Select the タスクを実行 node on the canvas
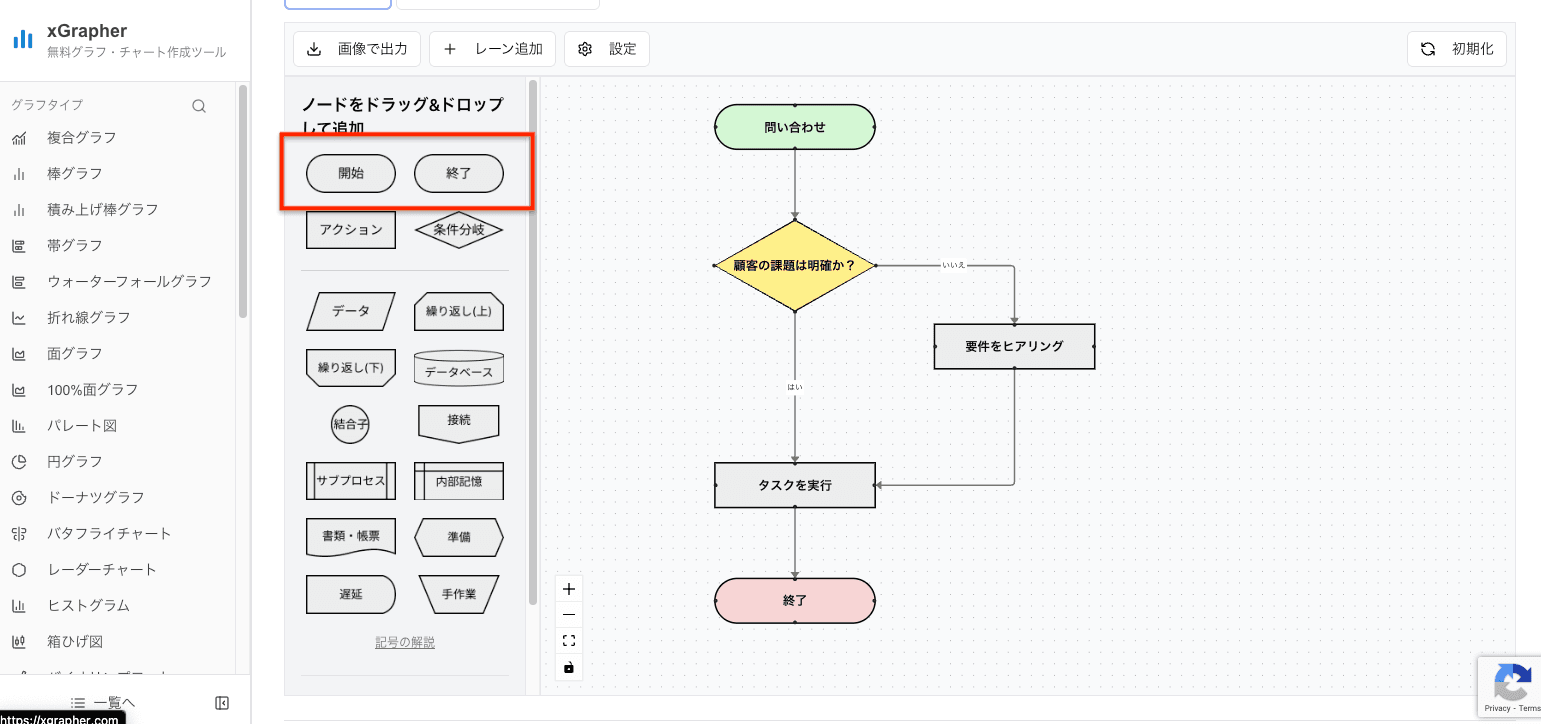 [794, 485]
